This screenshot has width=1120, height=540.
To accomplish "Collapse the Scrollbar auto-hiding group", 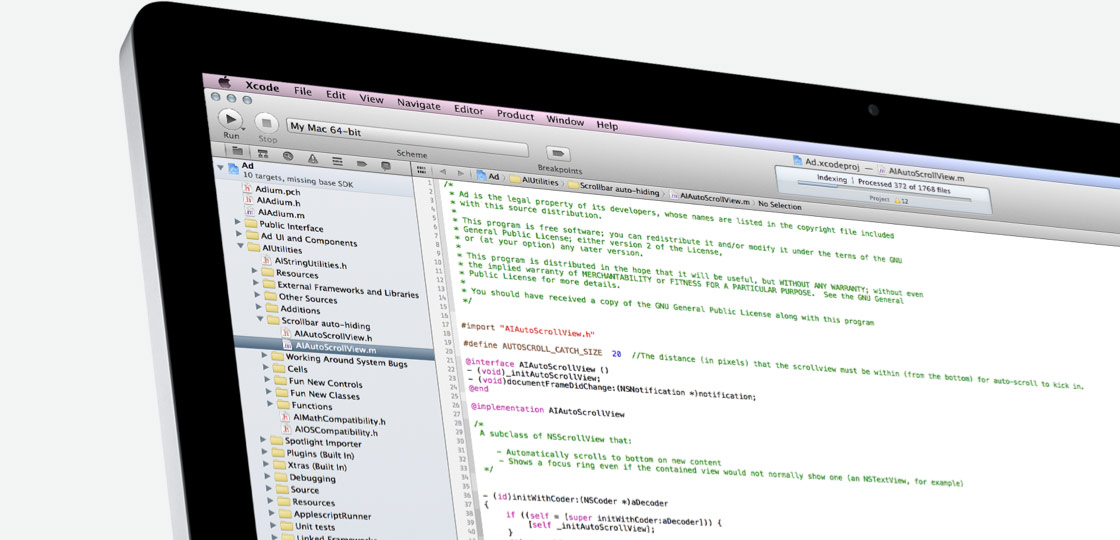I will (259, 319).
